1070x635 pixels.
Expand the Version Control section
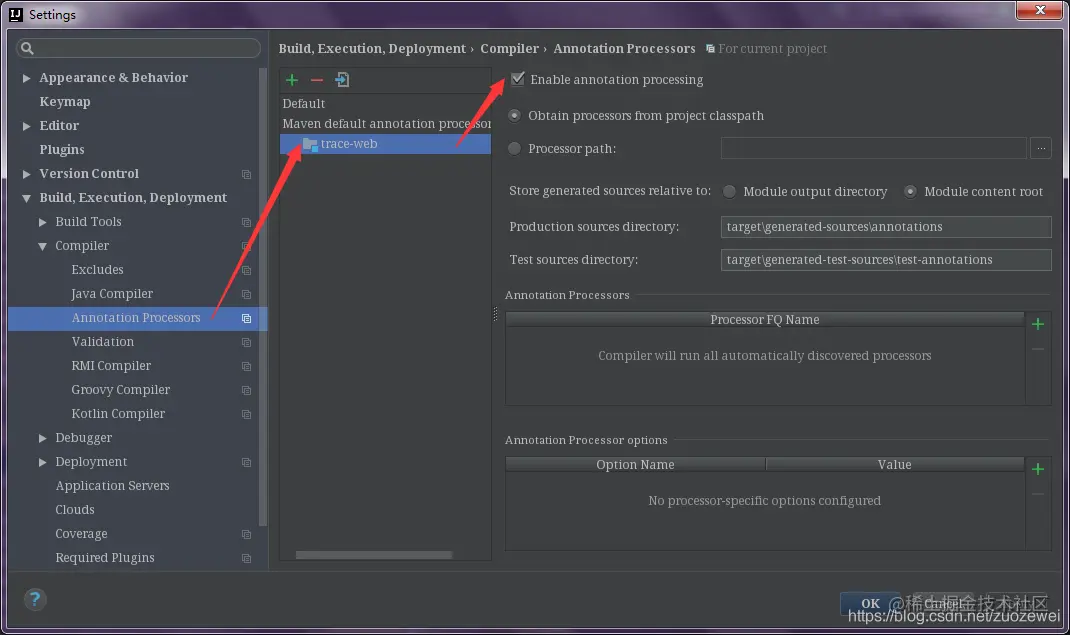tap(27, 174)
